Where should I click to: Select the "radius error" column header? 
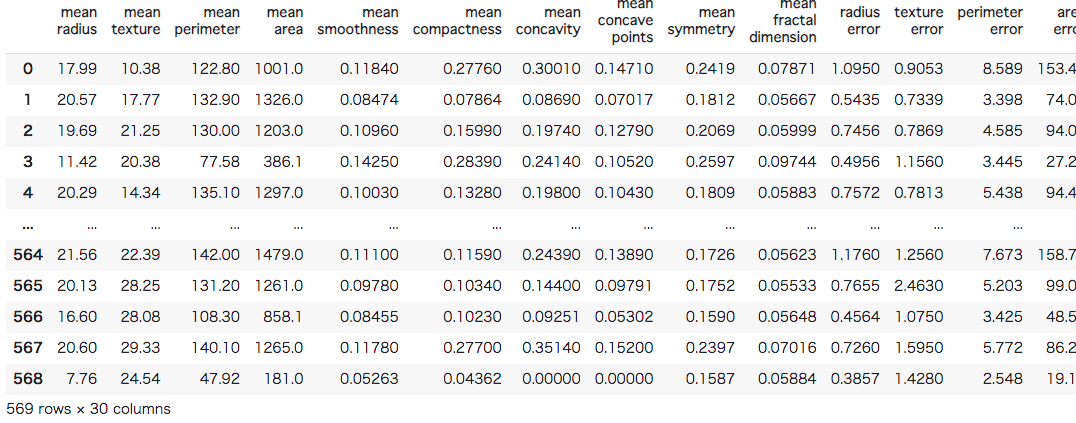click(860, 21)
